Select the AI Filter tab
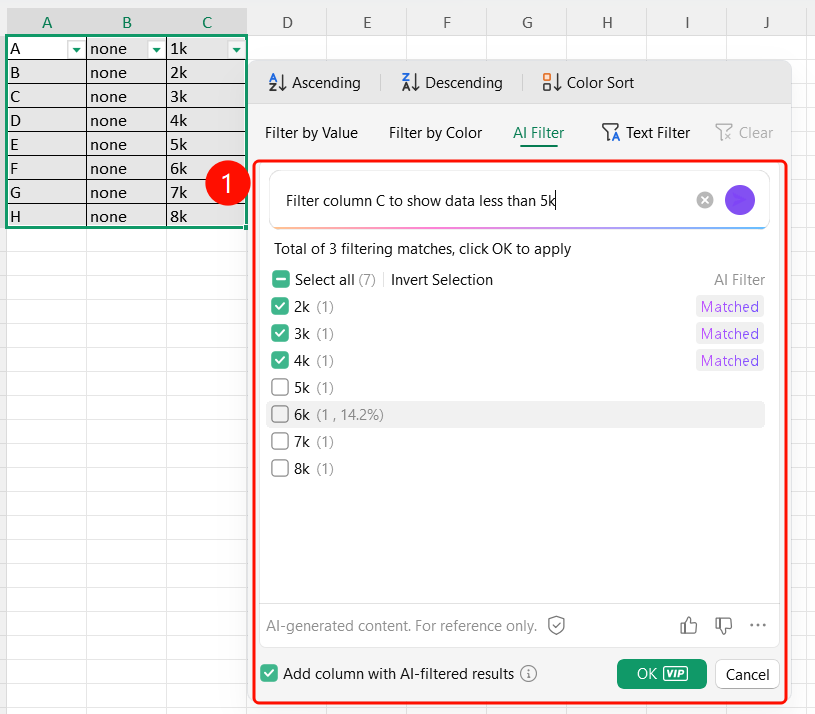Screen dimensions: 815x714 [538, 133]
